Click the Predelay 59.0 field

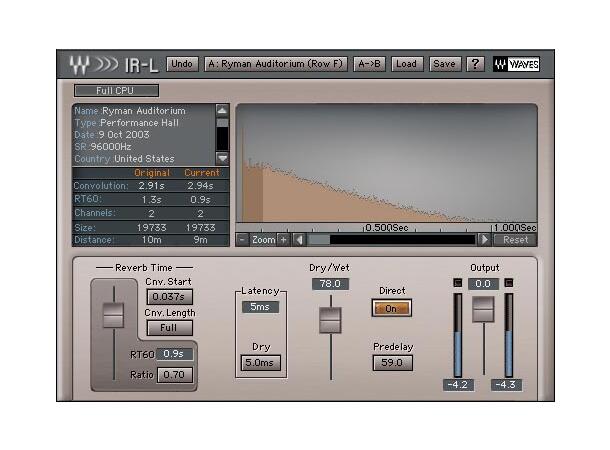pyautogui.click(x=393, y=363)
